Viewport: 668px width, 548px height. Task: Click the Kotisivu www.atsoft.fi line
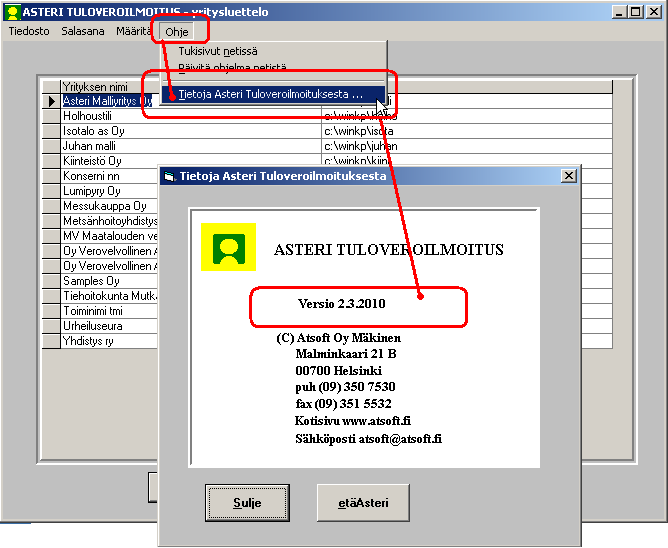pyautogui.click(x=353, y=421)
